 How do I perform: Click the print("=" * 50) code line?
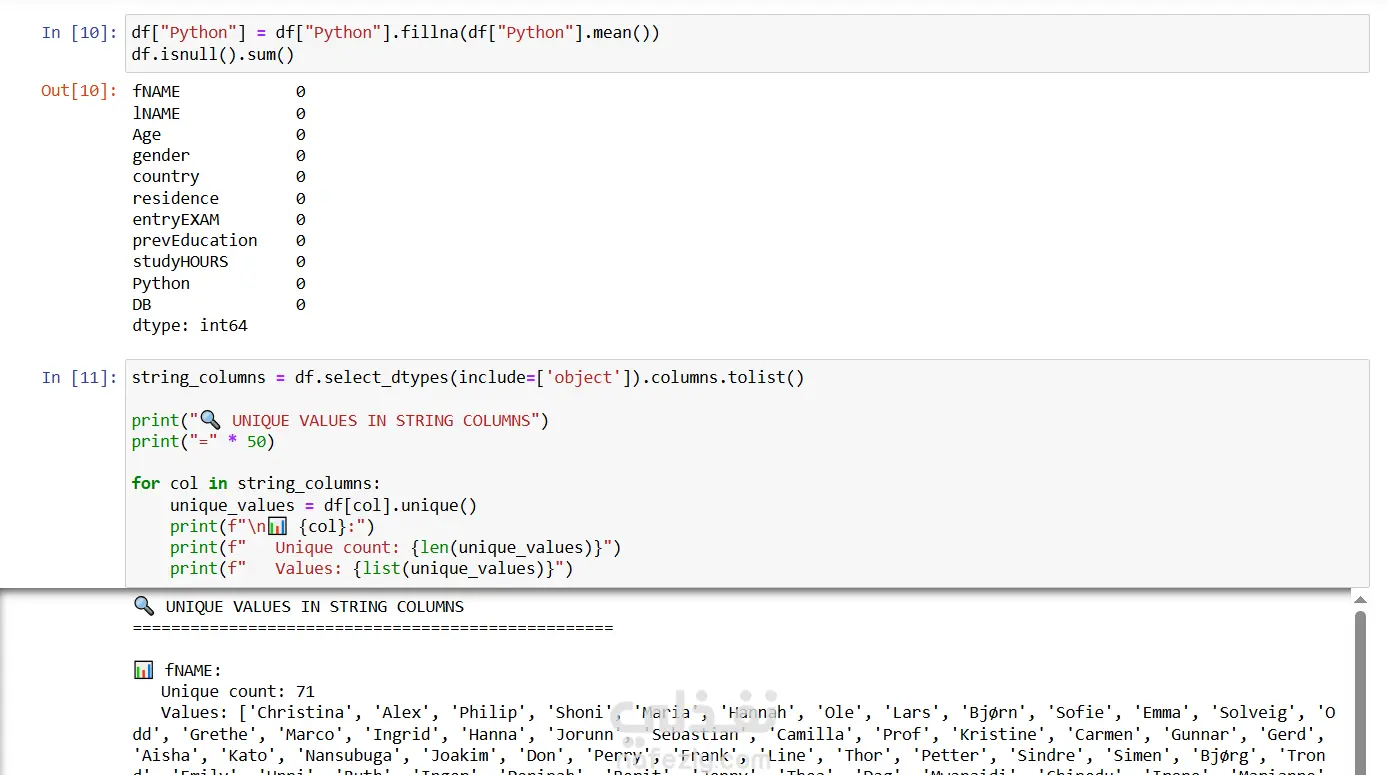coord(203,441)
